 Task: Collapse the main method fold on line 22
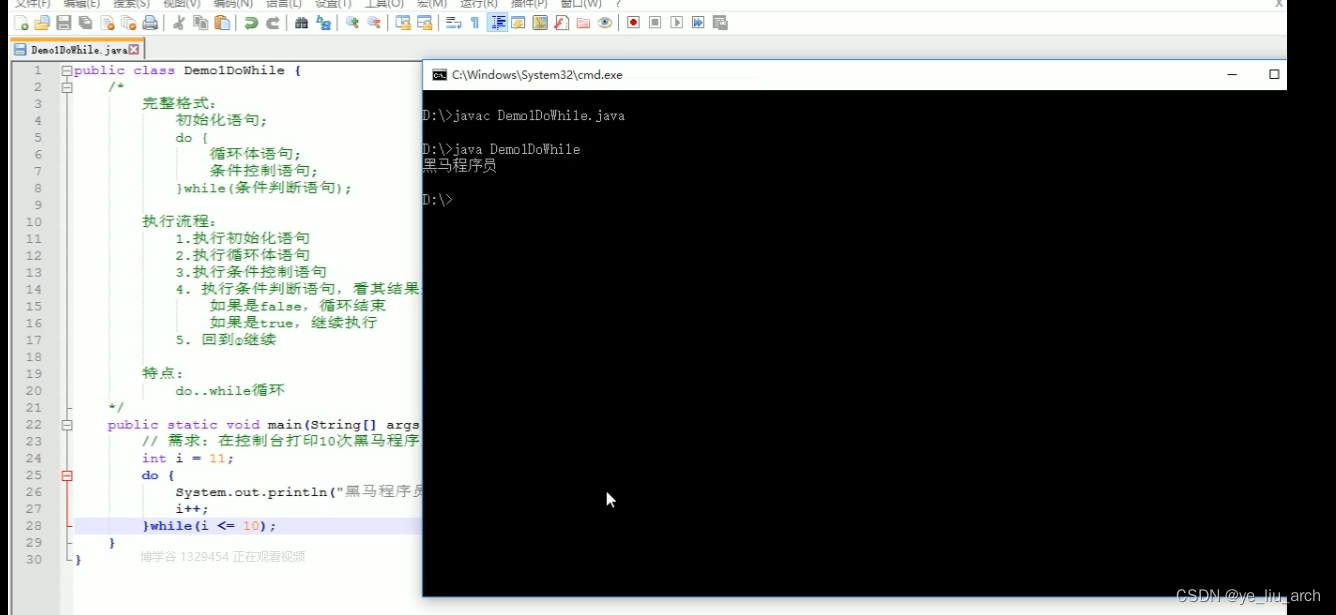pos(67,425)
